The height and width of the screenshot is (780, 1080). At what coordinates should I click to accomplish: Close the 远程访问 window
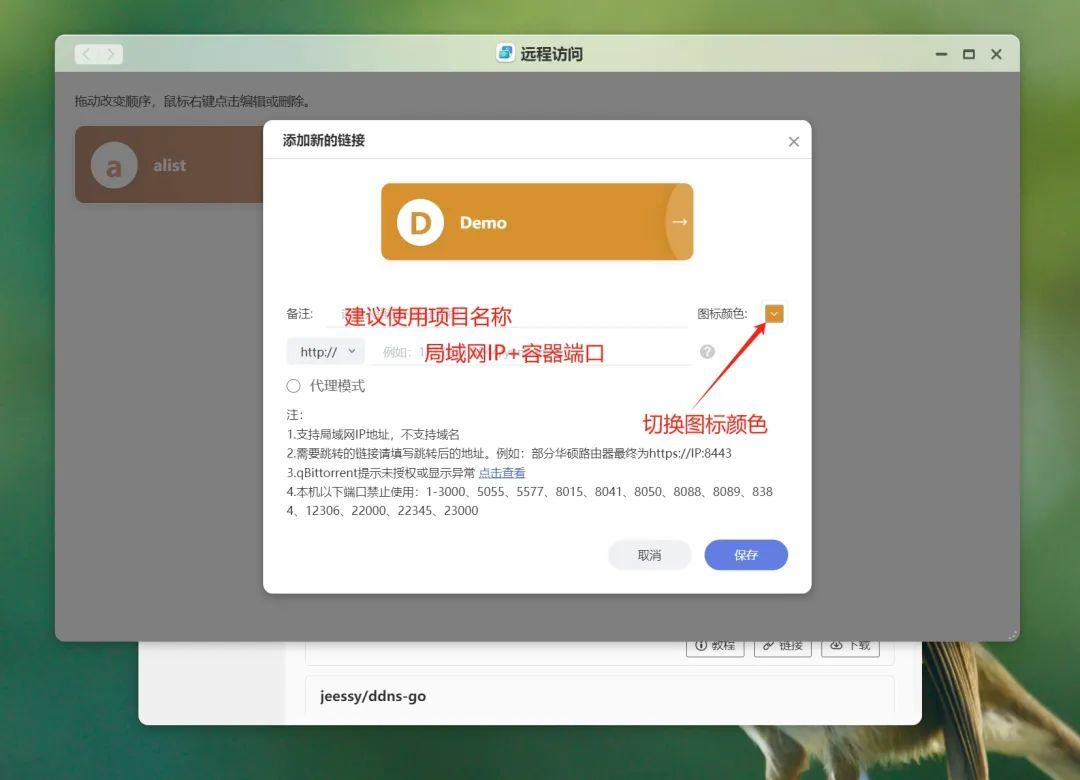pyautogui.click(x=996, y=54)
